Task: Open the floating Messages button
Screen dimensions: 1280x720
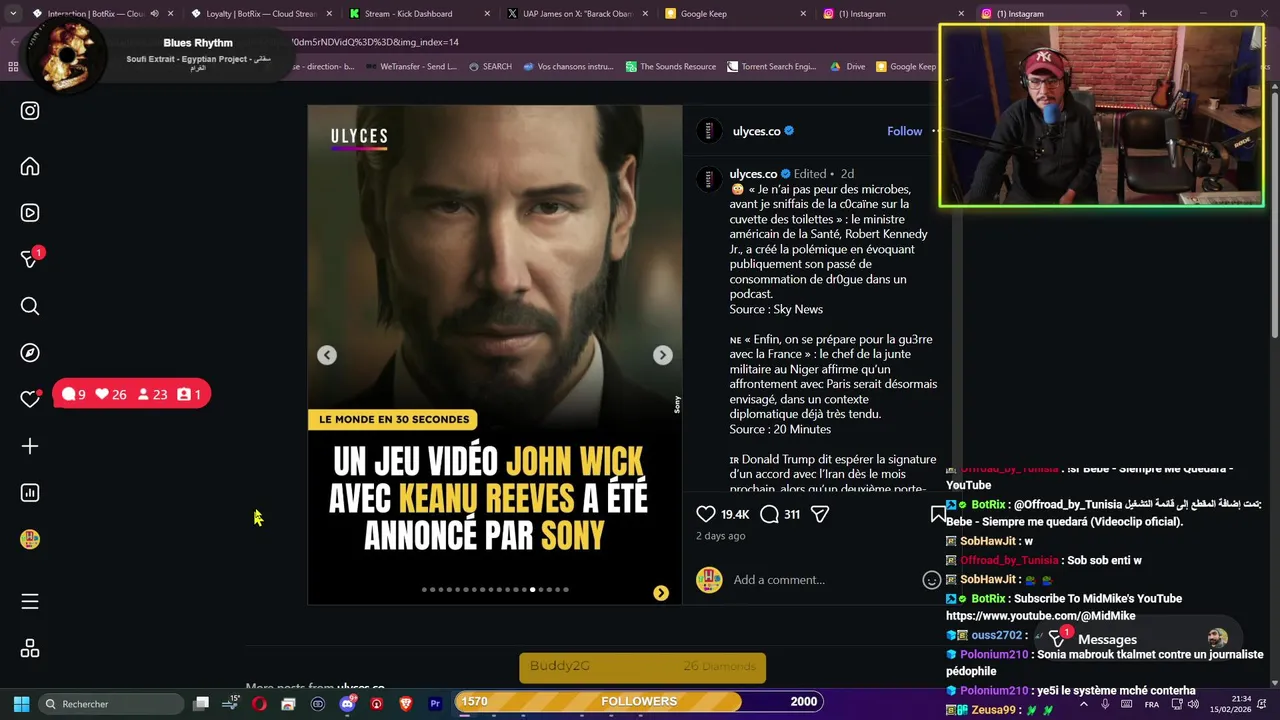Action: 1139,639
